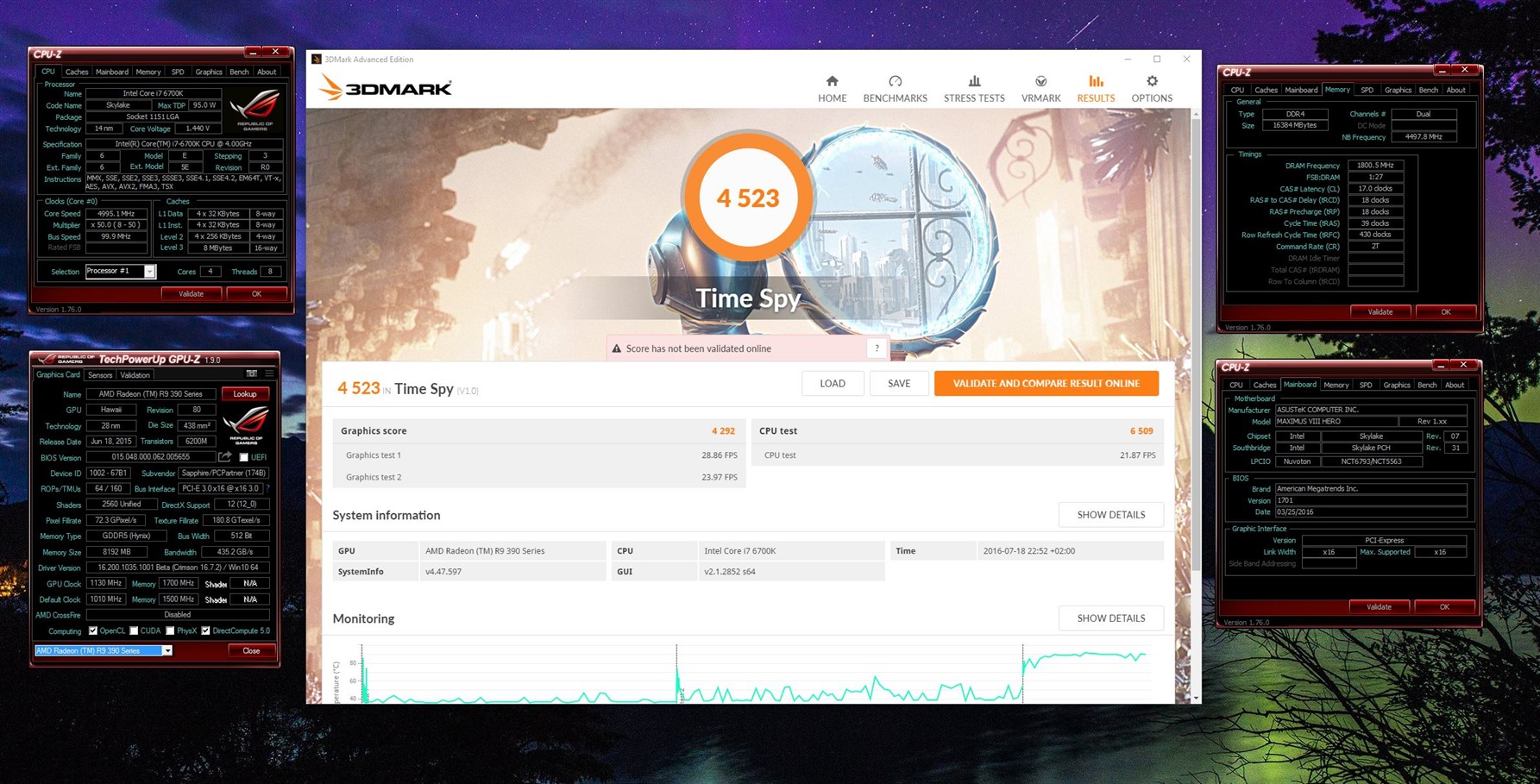
Task: Click the GPU-Z BIOS share/export icon
Action: 225,457
